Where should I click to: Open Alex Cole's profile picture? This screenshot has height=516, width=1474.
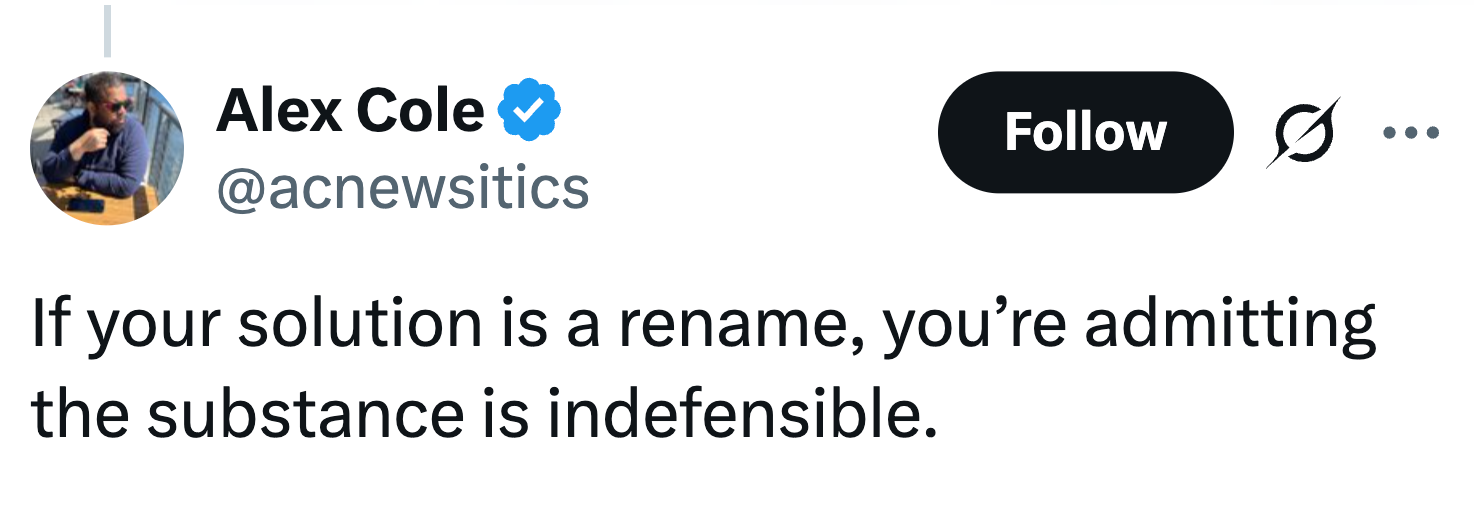(108, 148)
